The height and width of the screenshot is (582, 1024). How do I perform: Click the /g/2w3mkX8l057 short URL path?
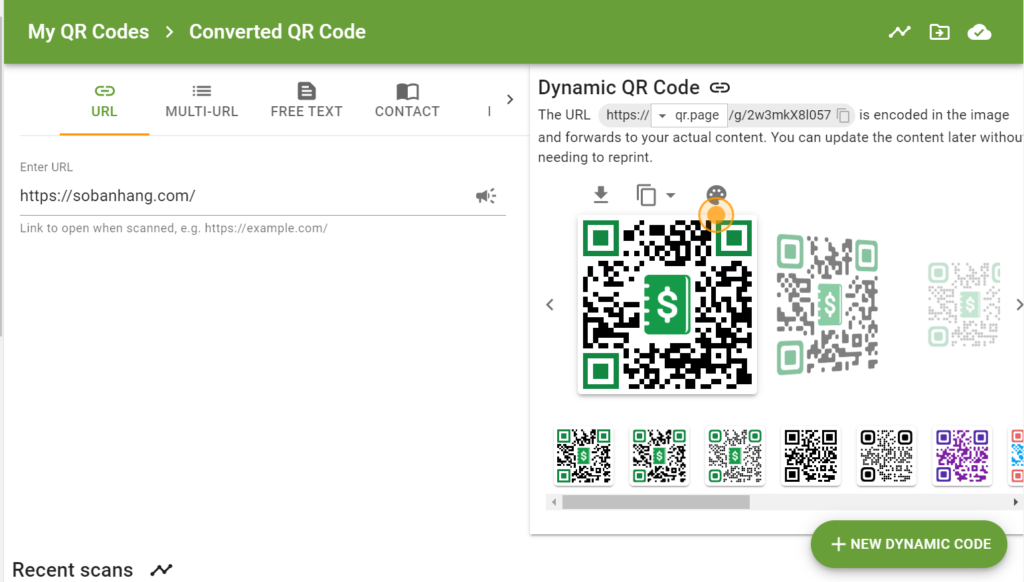pyautogui.click(x=780, y=116)
